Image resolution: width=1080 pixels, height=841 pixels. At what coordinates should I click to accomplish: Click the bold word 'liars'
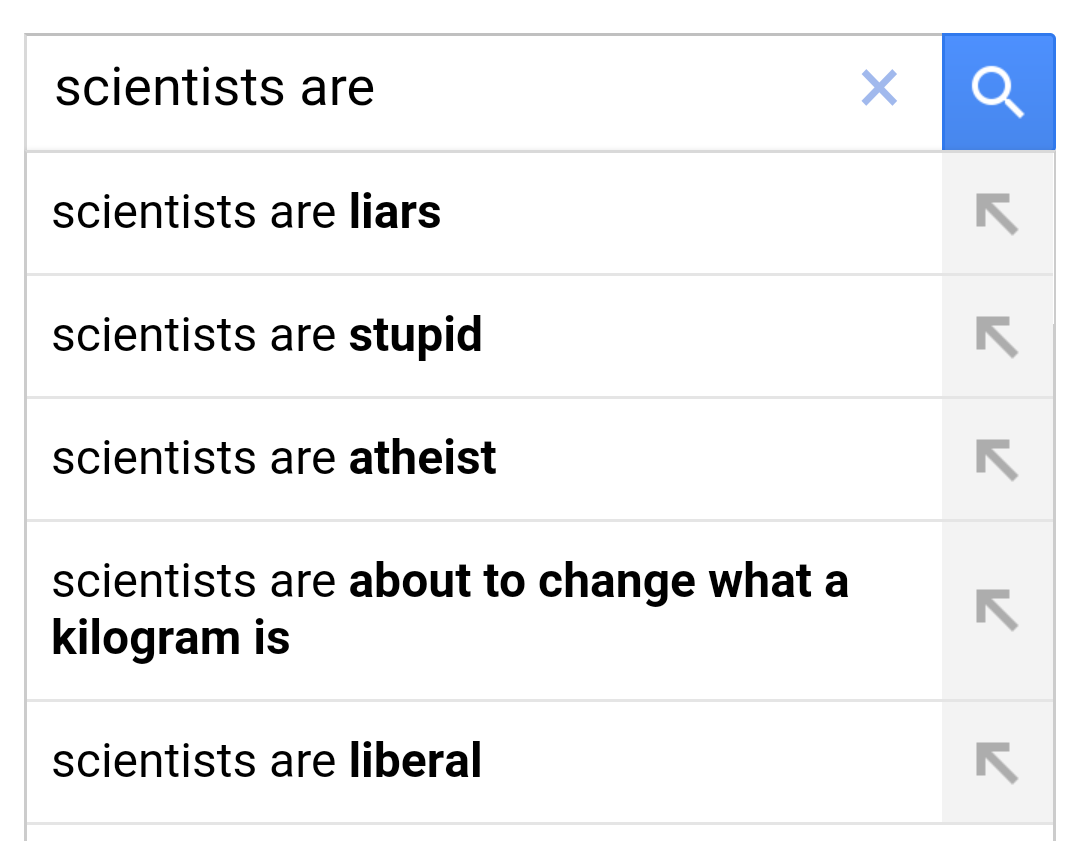point(395,213)
